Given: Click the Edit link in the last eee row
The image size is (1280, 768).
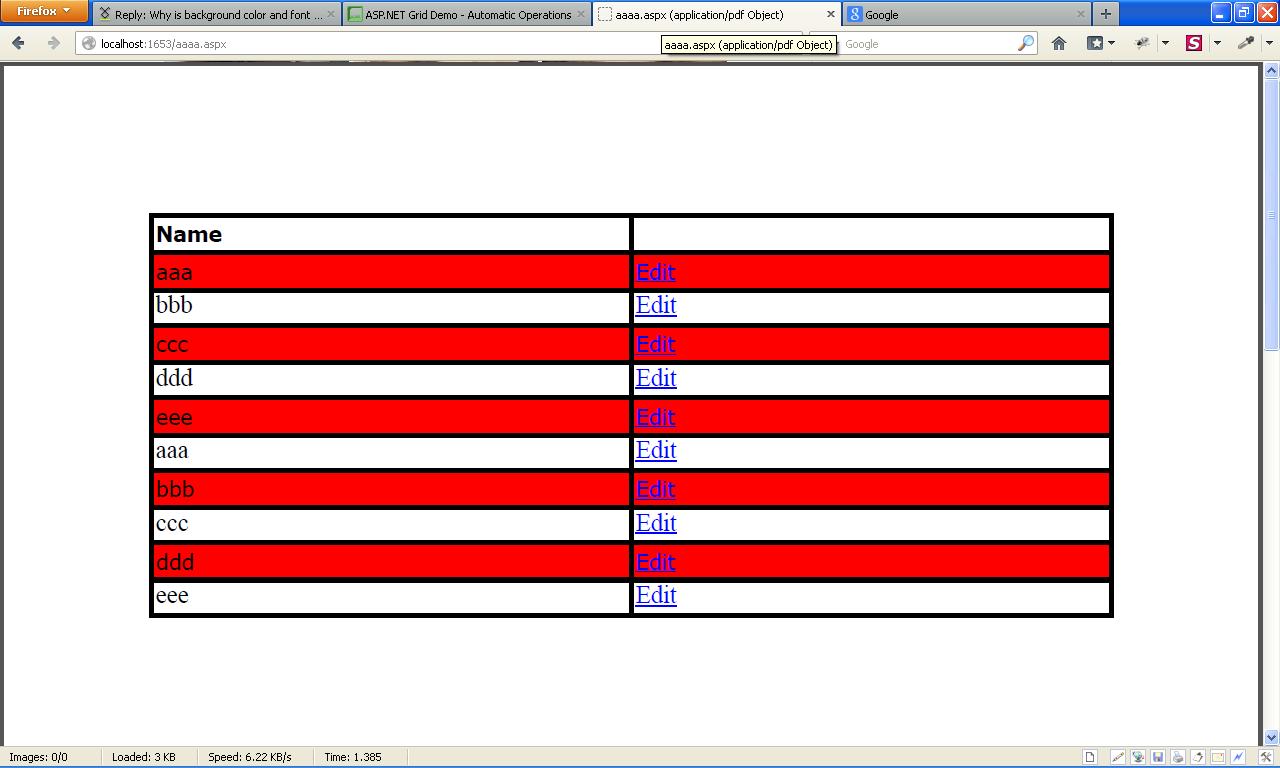Looking at the screenshot, I should [x=655, y=595].
